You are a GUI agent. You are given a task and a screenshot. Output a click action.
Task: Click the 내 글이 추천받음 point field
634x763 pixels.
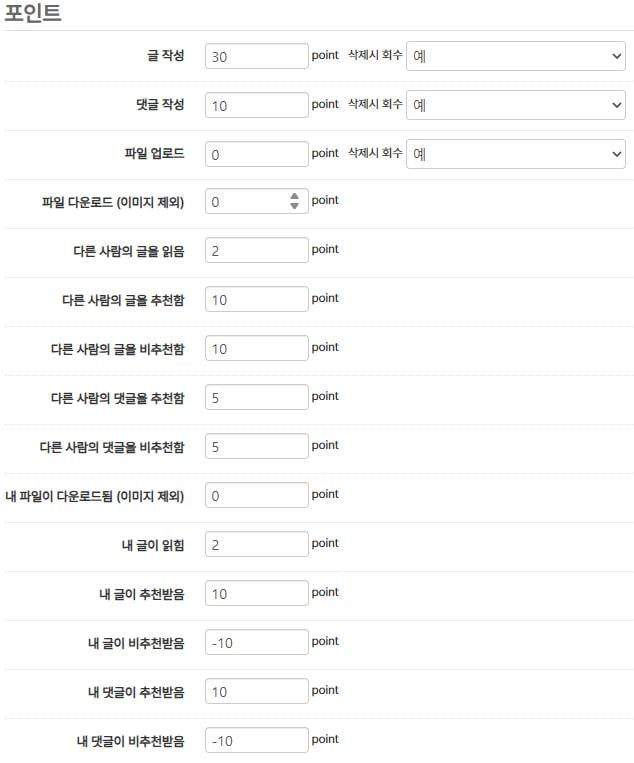(x=256, y=594)
